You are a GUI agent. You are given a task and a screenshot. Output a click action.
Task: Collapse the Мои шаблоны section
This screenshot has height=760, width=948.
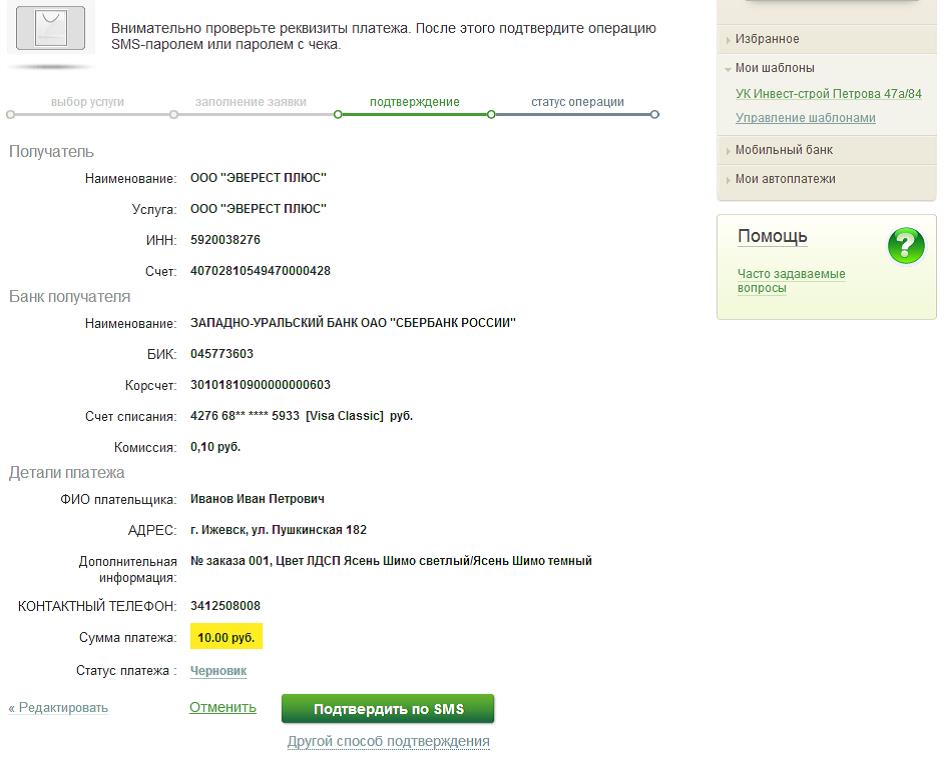[x=774, y=68]
